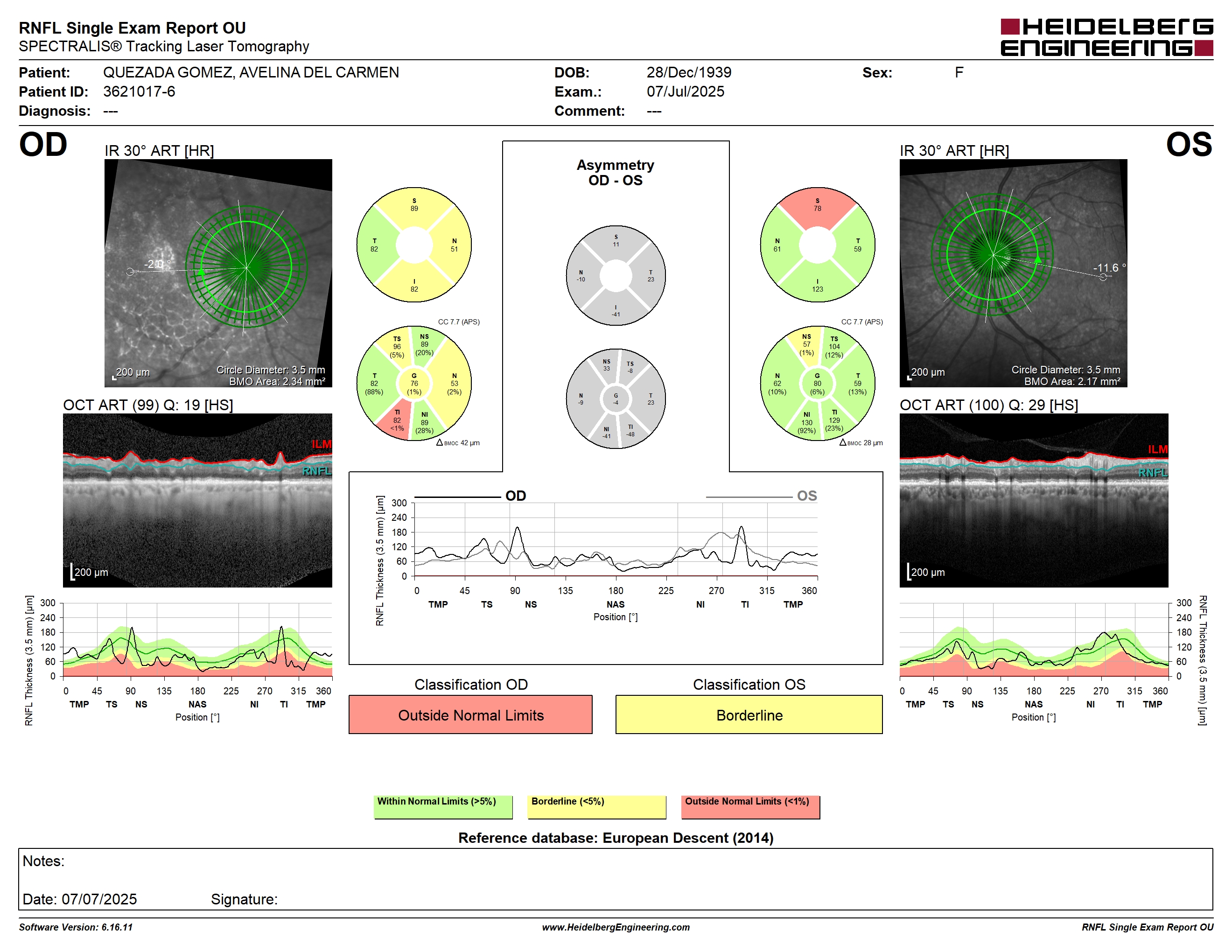Click the Classification OS heading
Screen dimensions: 1232x952
click(x=749, y=684)
